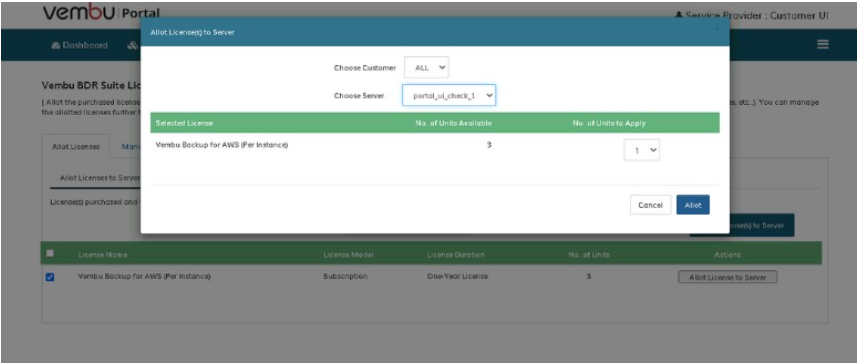Click the partially hidden nav icon beside Dashboard
The width and height of the screenshot is (857, 364).
click(x=132, y=45)
